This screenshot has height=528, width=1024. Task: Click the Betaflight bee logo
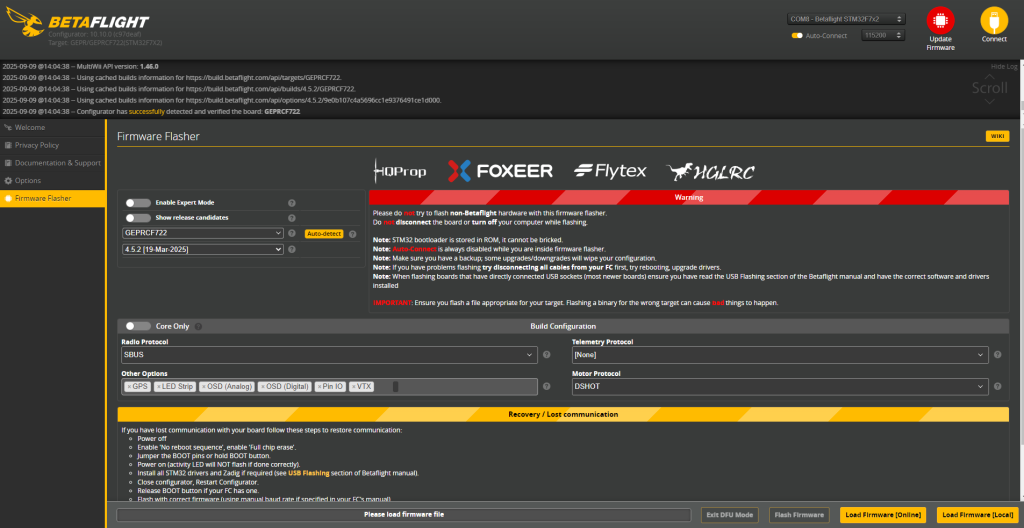point(24,22)
